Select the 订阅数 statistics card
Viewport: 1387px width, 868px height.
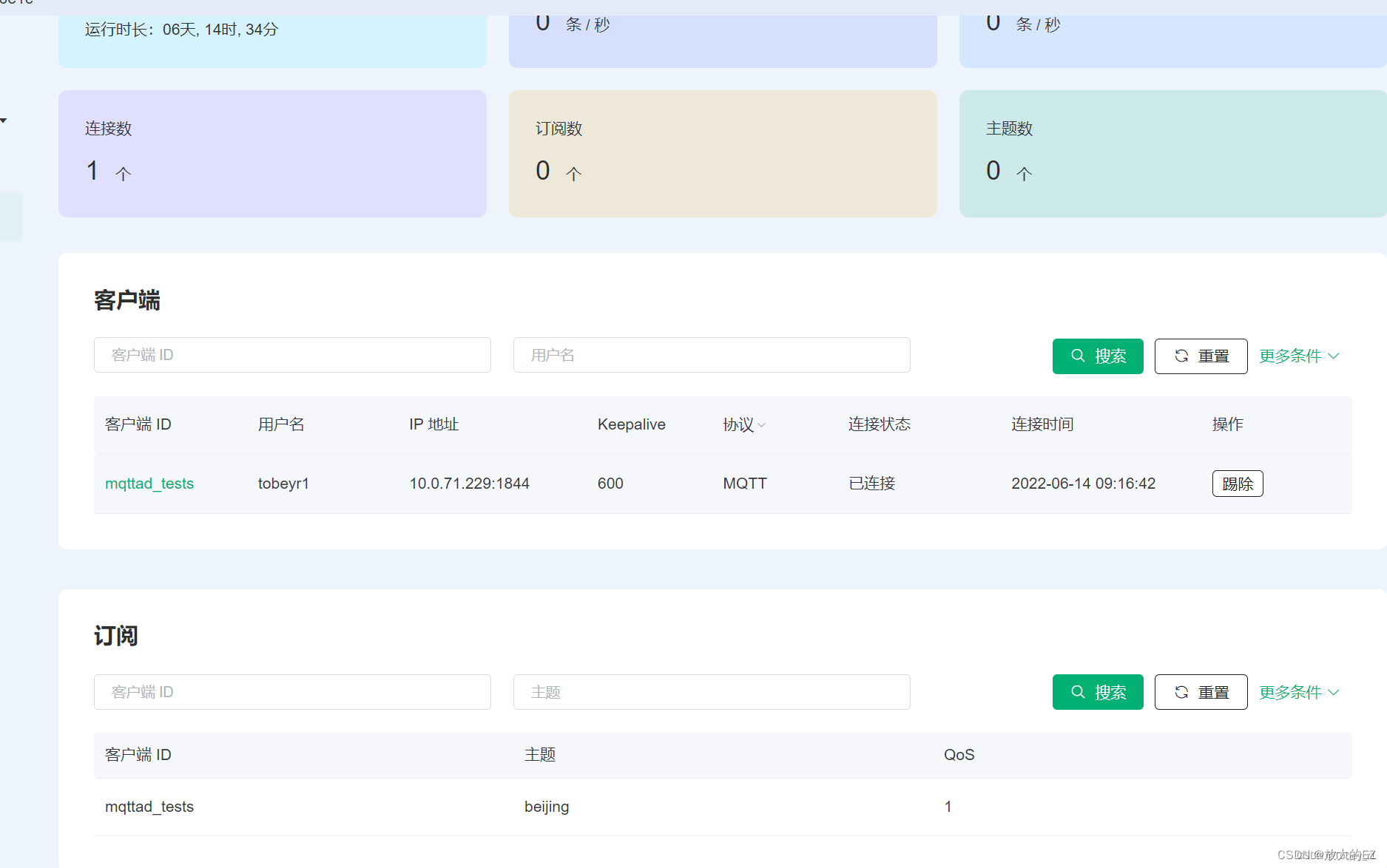coord(723,153)
